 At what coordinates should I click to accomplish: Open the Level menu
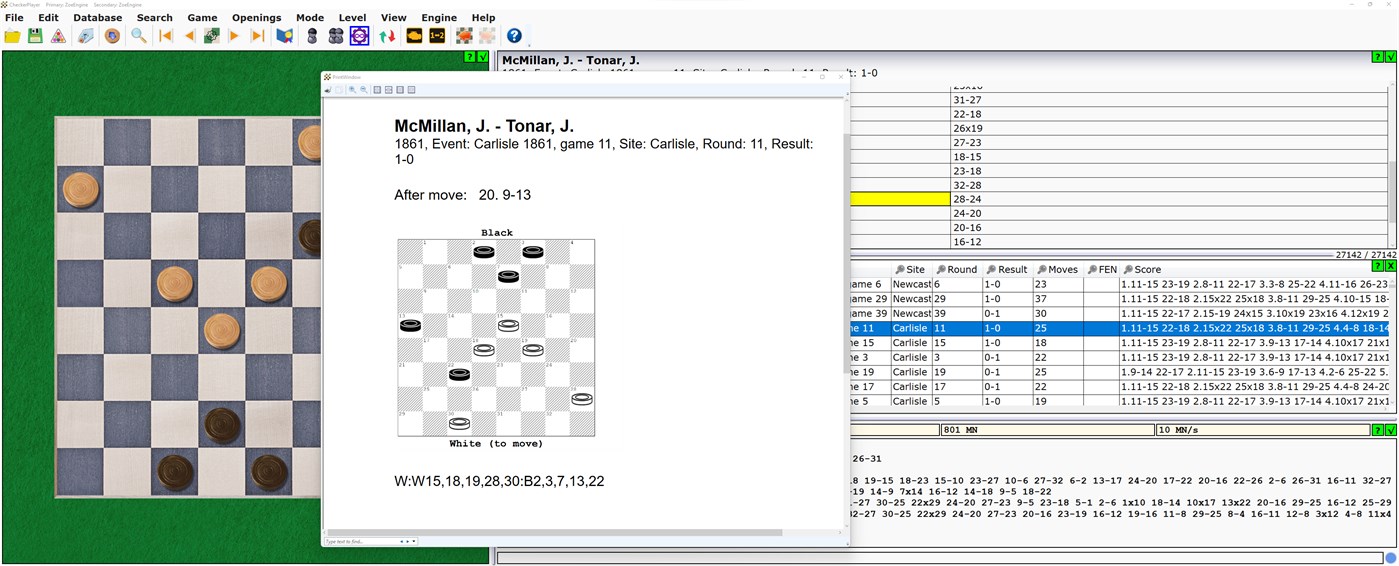click(x=352, y=18)
